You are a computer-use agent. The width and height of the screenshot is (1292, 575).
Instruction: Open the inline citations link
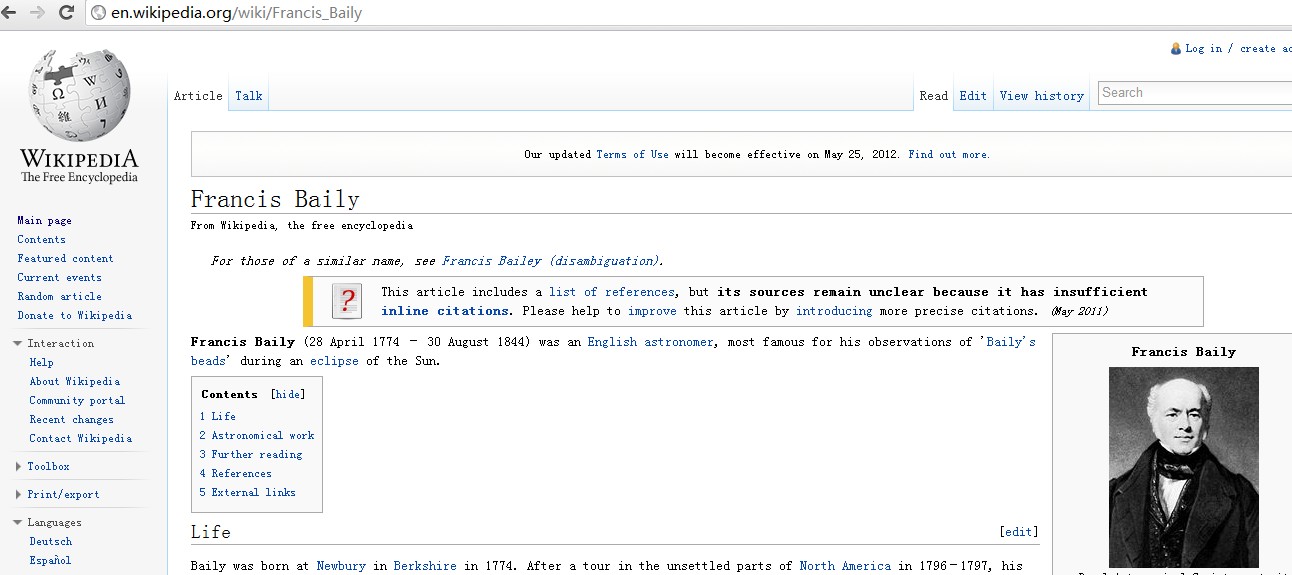coord(445,311)
